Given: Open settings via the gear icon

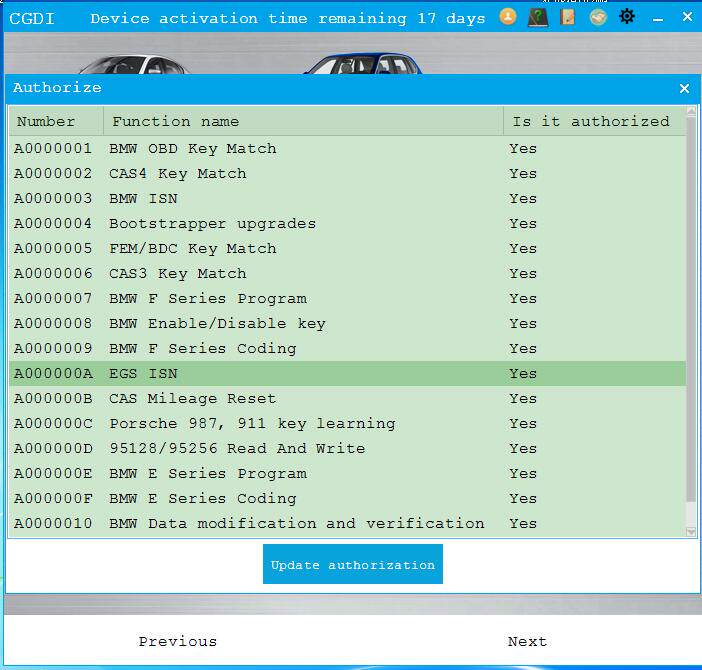Looking at the screenshot, I should coord(627,17).
